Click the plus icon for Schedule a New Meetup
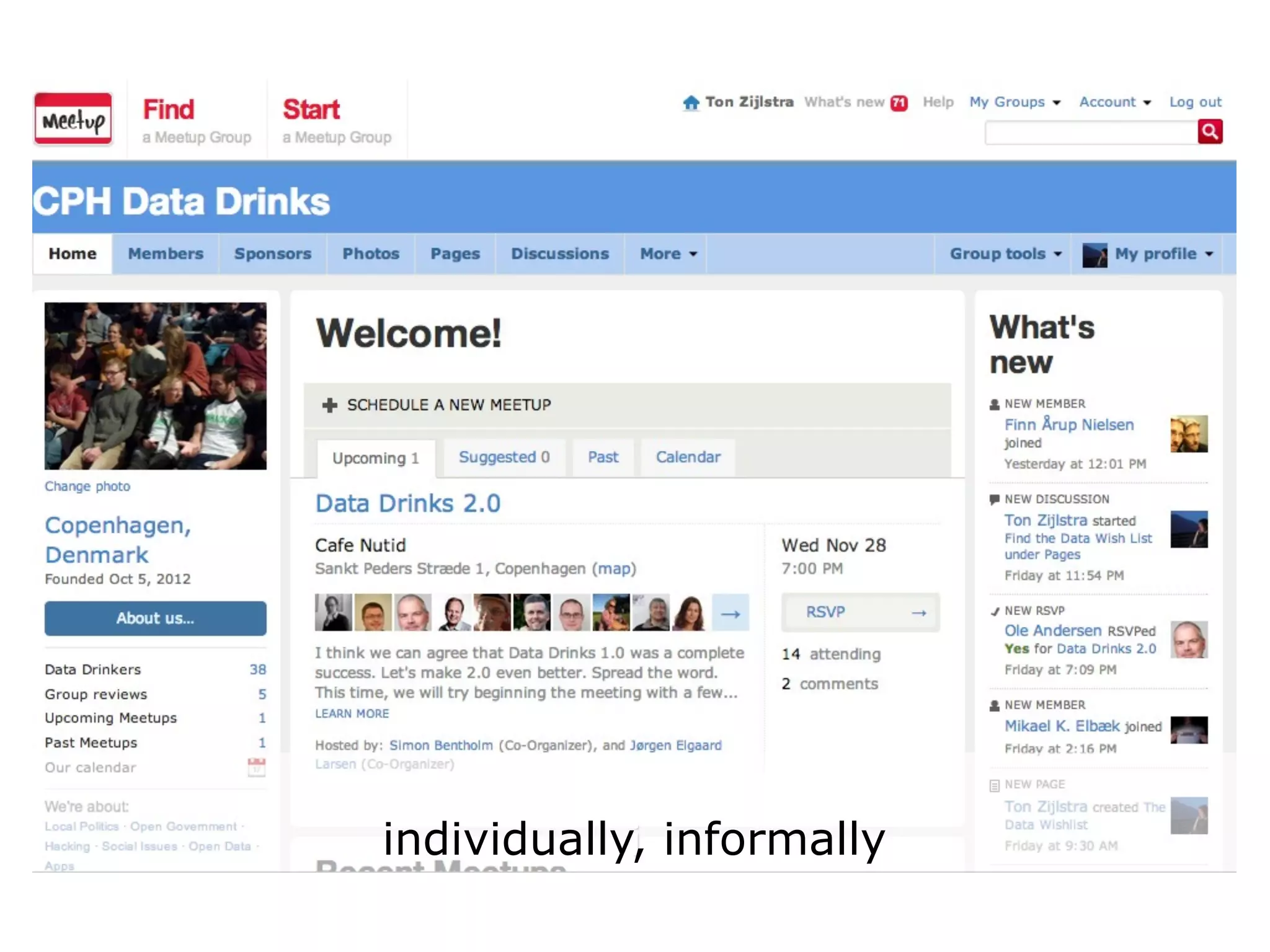Image resolution: width=1270 pixels, height=952 pixels. (x=330, y=405)
